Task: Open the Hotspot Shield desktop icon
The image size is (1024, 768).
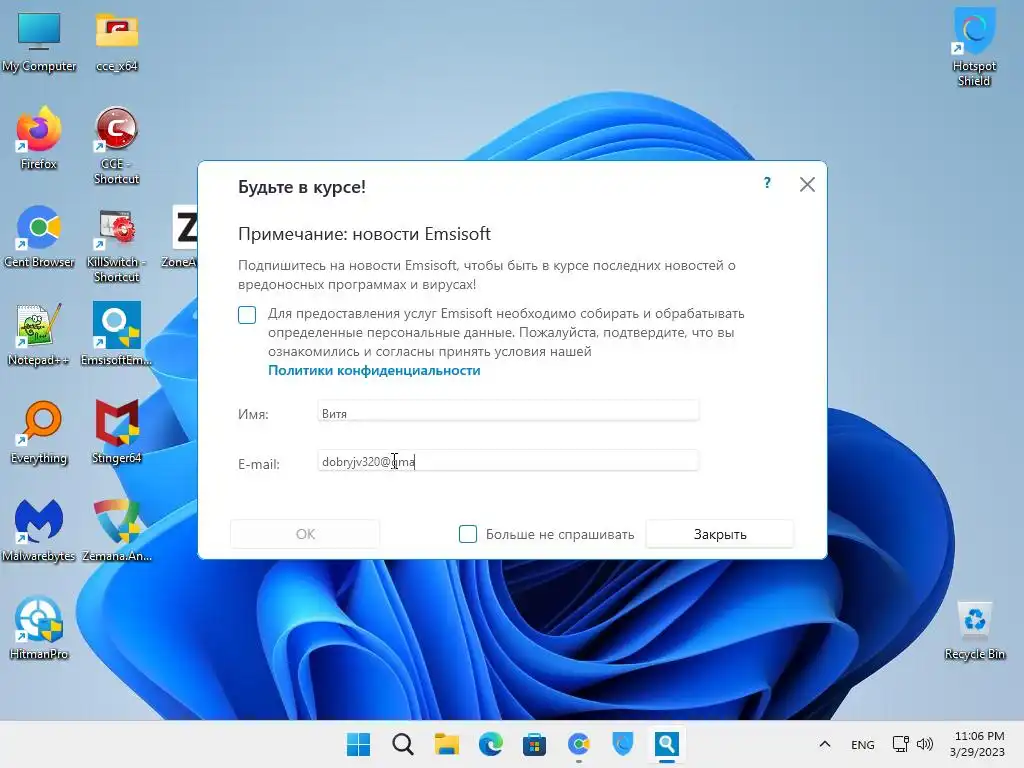Action: (974, 47)
